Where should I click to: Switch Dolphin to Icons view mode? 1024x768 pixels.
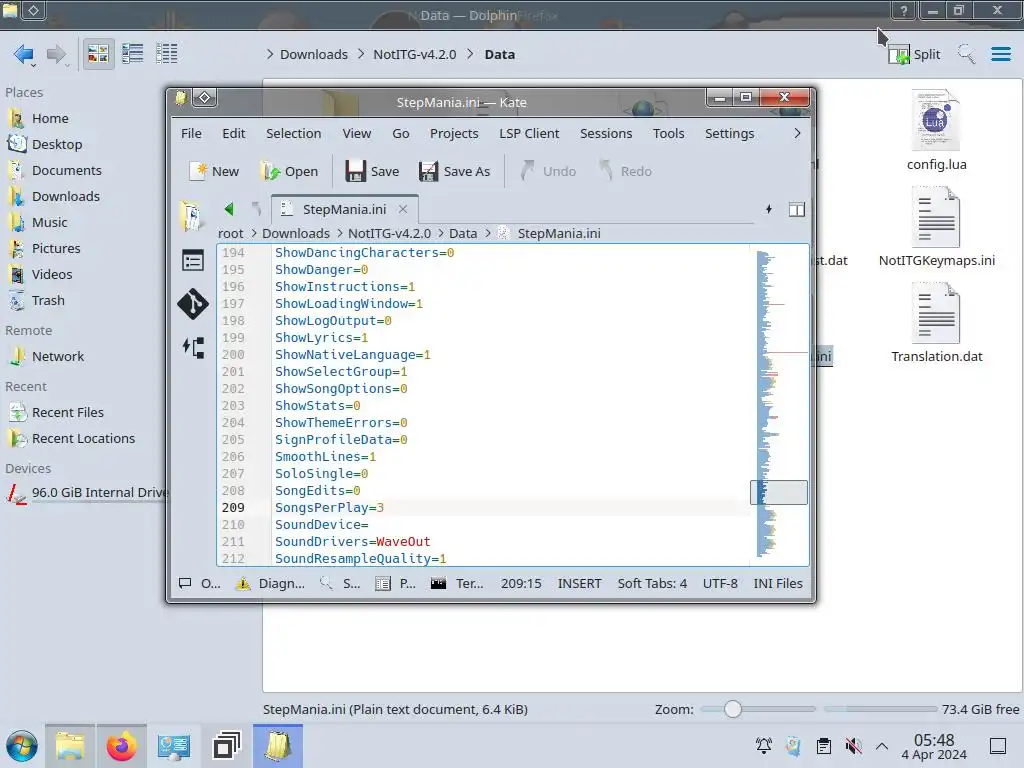[98, 54]
